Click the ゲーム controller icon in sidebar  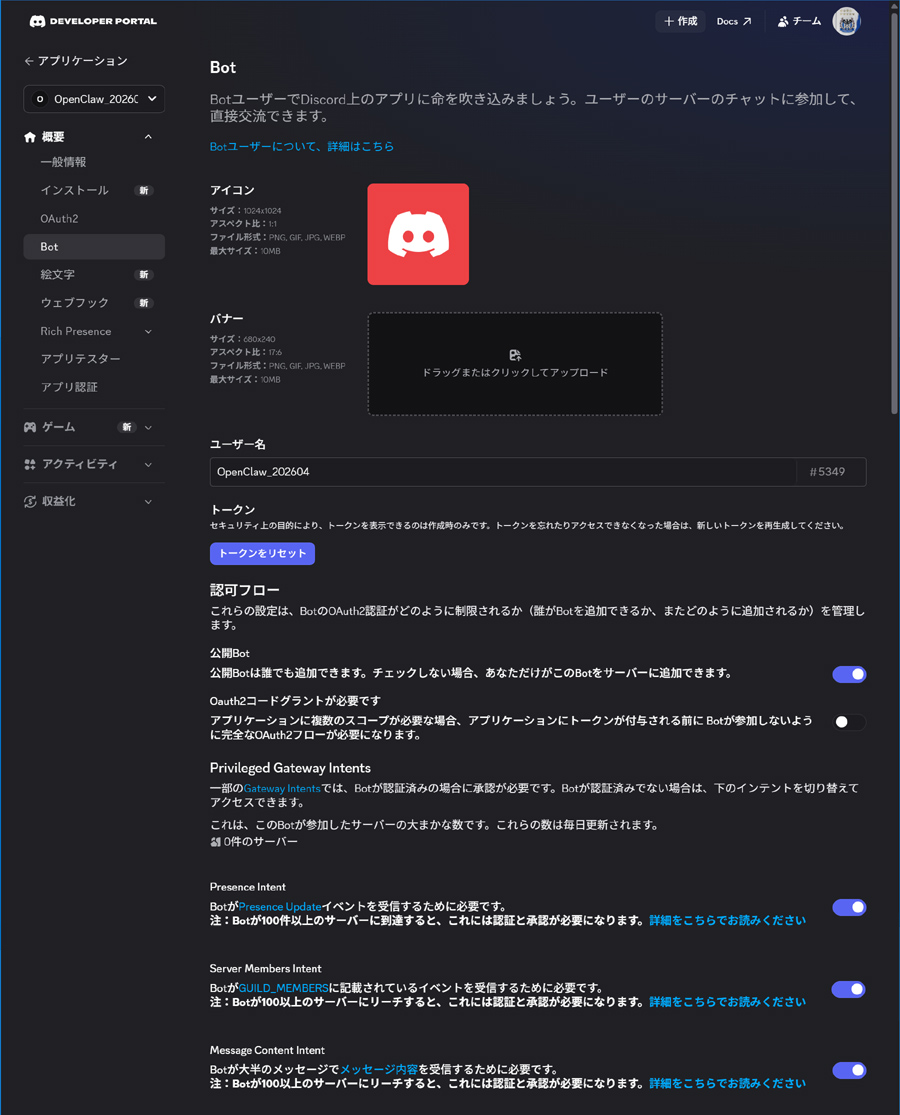[x=29, y=426]
